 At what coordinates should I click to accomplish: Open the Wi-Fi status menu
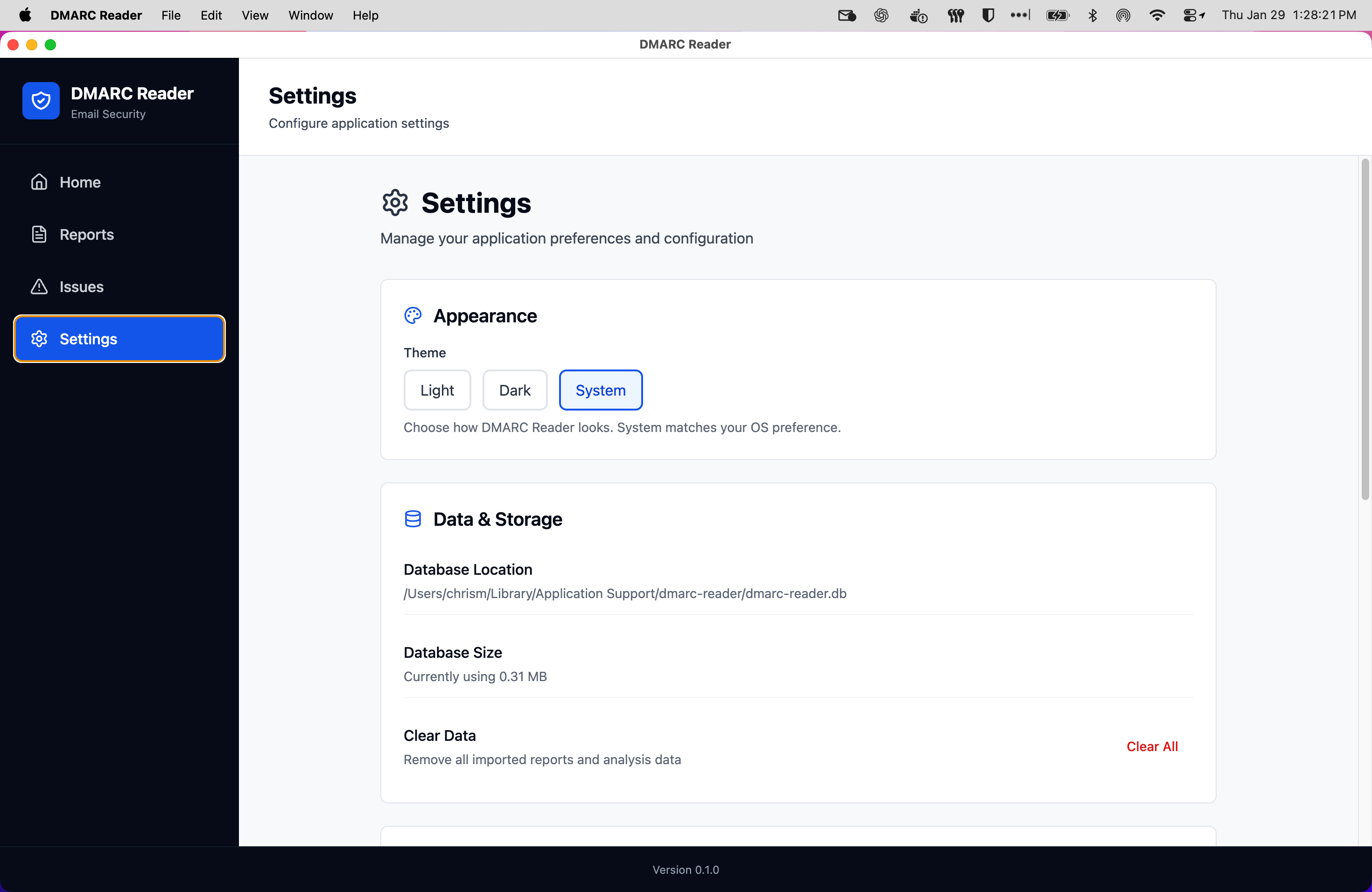(x=1157, y=15)
